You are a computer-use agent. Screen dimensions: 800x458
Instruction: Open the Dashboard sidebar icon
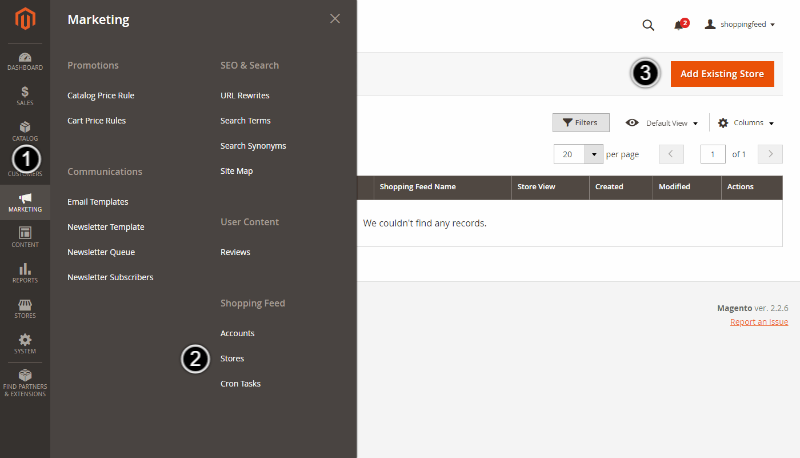coord(25,61)
